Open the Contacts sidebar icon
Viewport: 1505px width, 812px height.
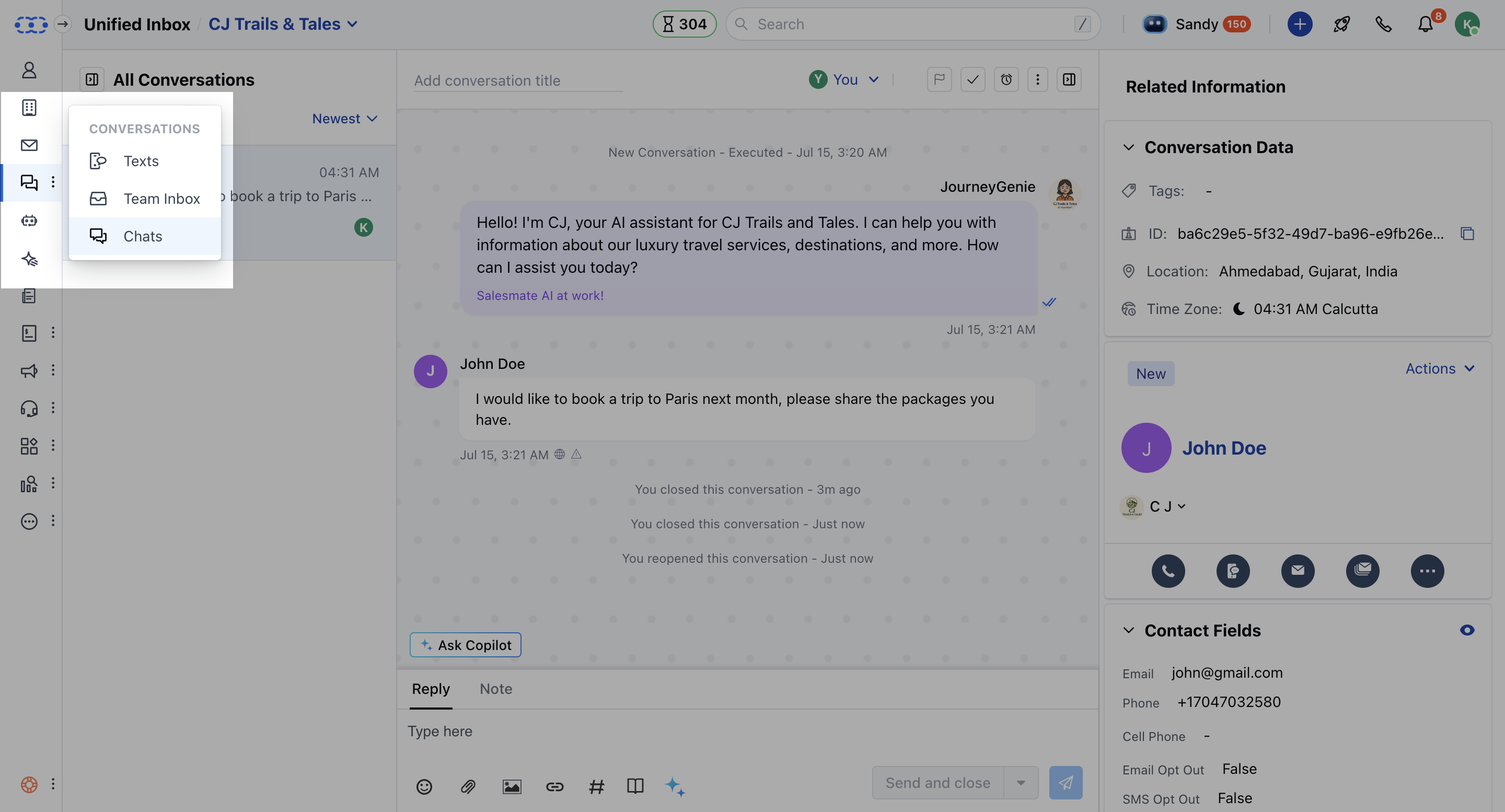(29, 71)
